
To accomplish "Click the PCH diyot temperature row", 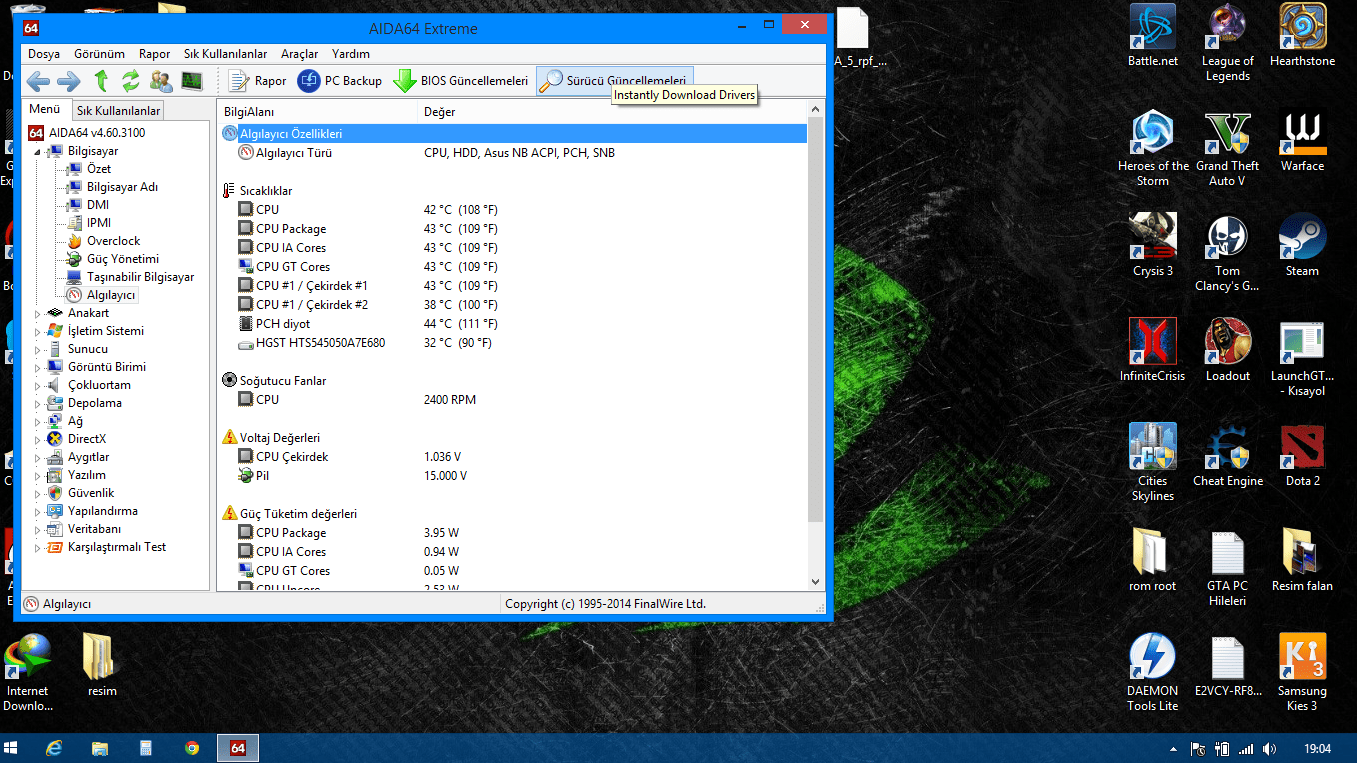I will tap(512, 324).
